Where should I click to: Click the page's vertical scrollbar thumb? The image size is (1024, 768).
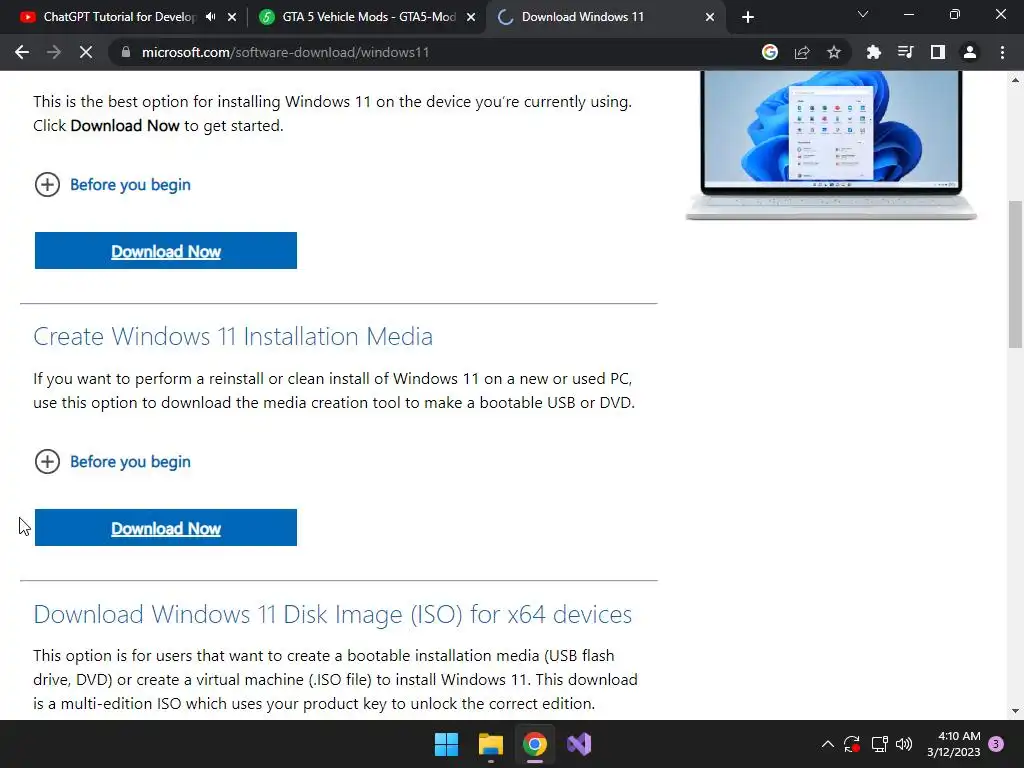[x=1016, y=274]
